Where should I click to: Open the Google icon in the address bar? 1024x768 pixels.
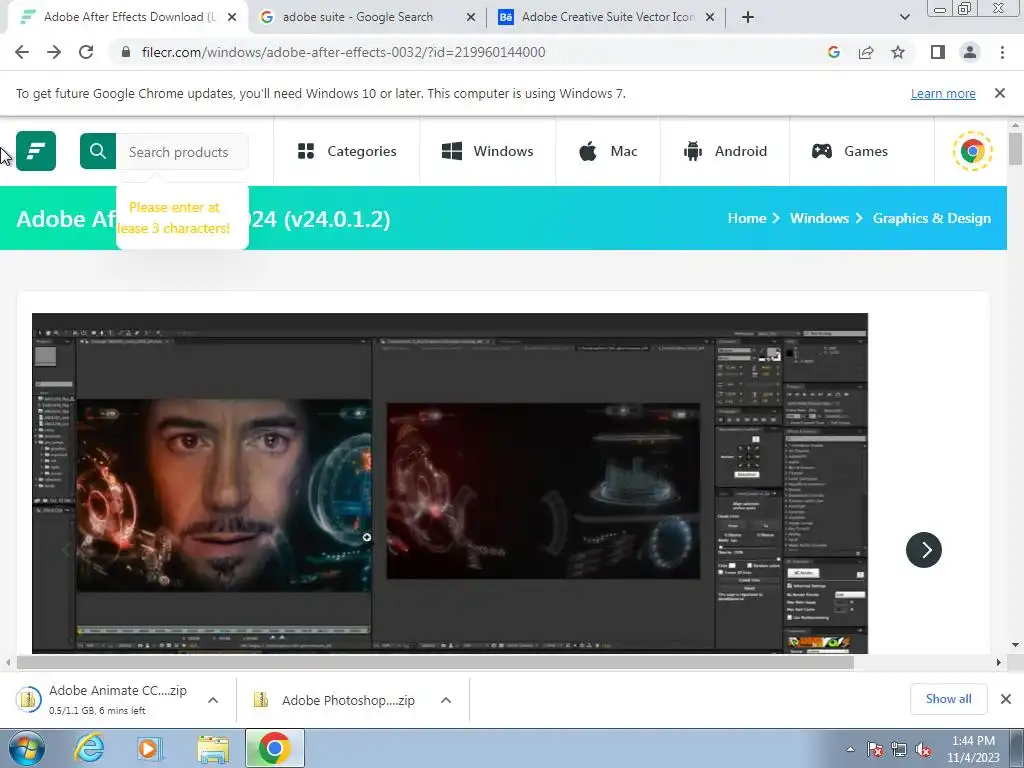point(833,52)
